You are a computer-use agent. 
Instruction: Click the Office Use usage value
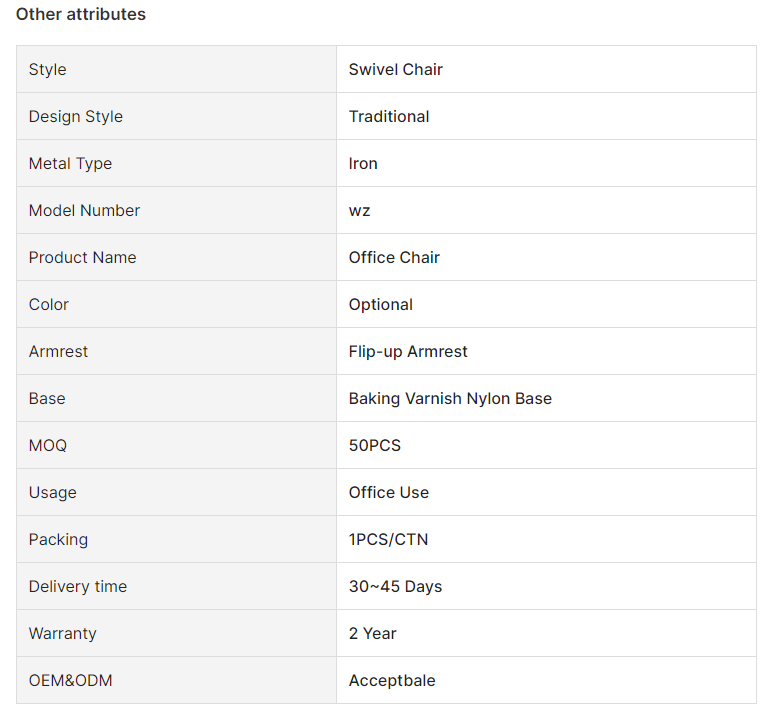click(x=389, y=493)
